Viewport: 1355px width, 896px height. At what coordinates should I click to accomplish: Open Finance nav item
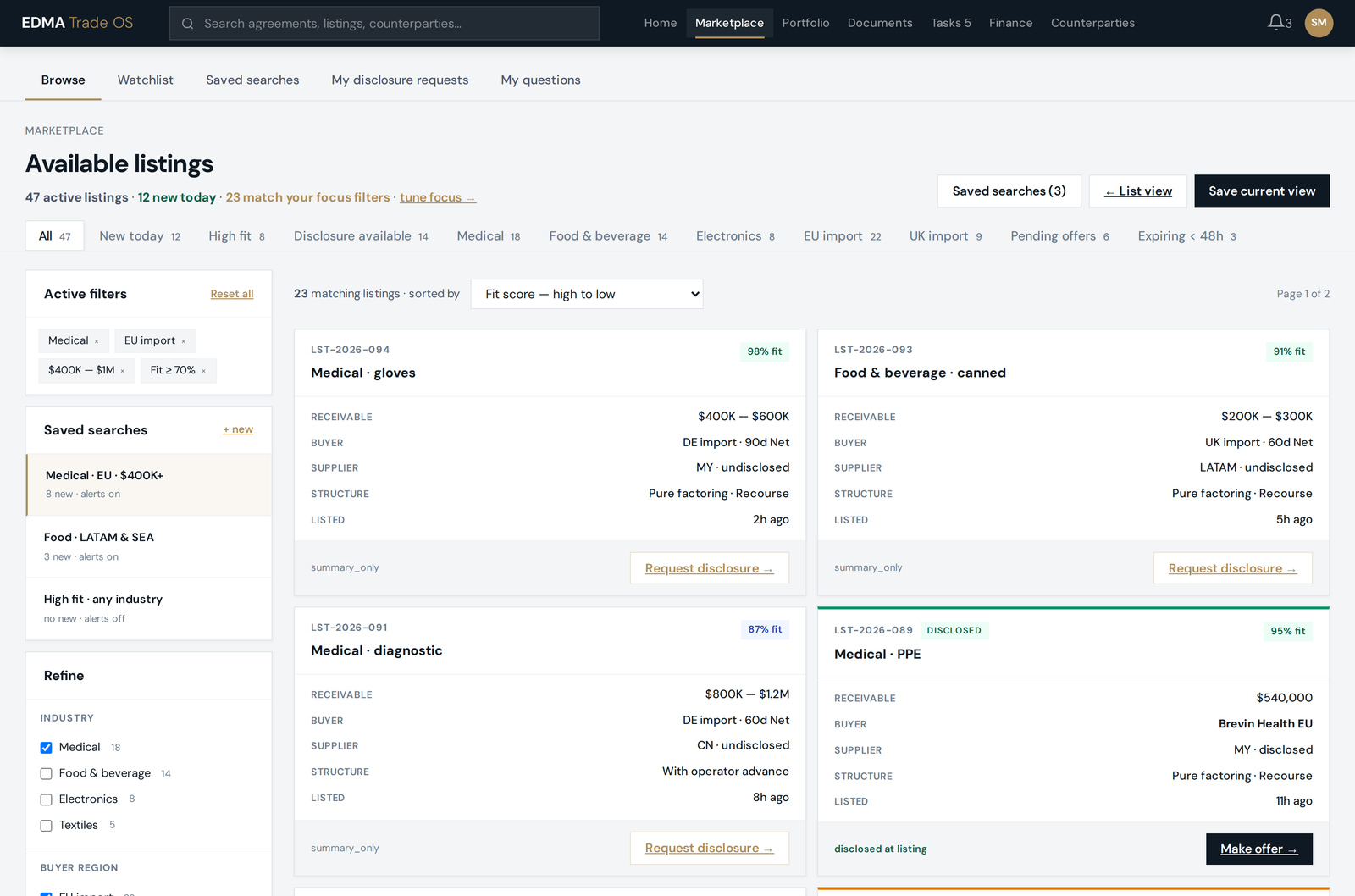click(x=1010, y=23)
